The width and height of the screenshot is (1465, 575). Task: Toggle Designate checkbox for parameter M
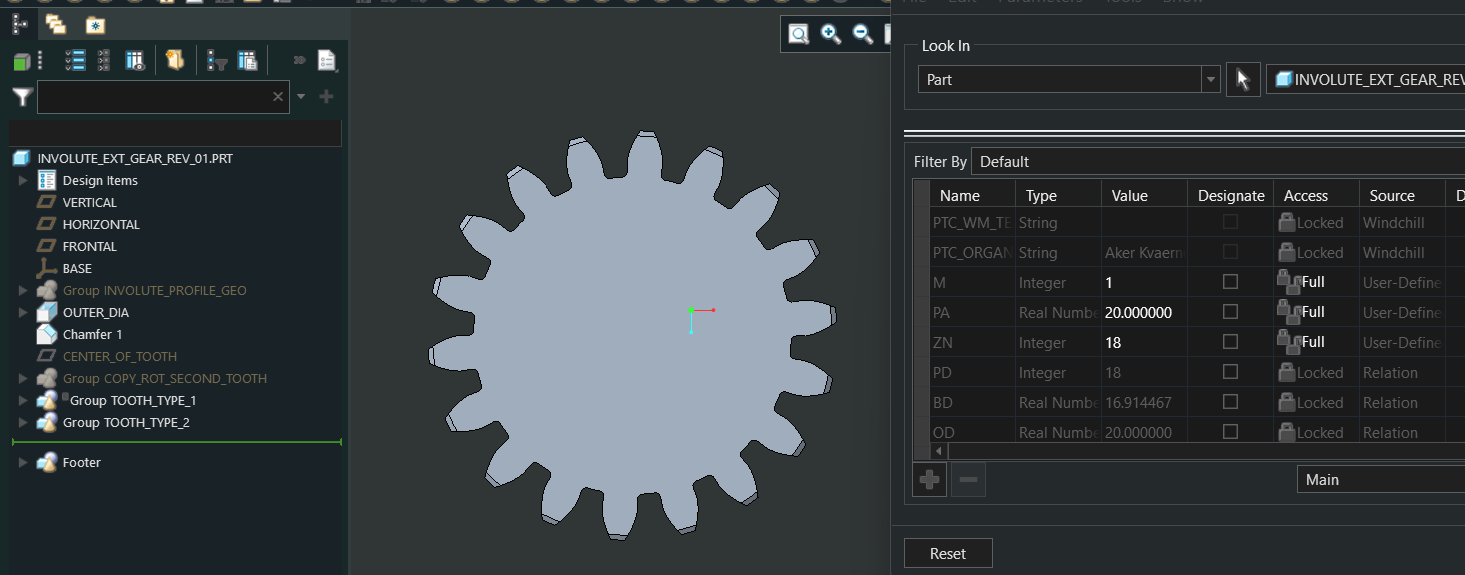tap(1230, 282)
